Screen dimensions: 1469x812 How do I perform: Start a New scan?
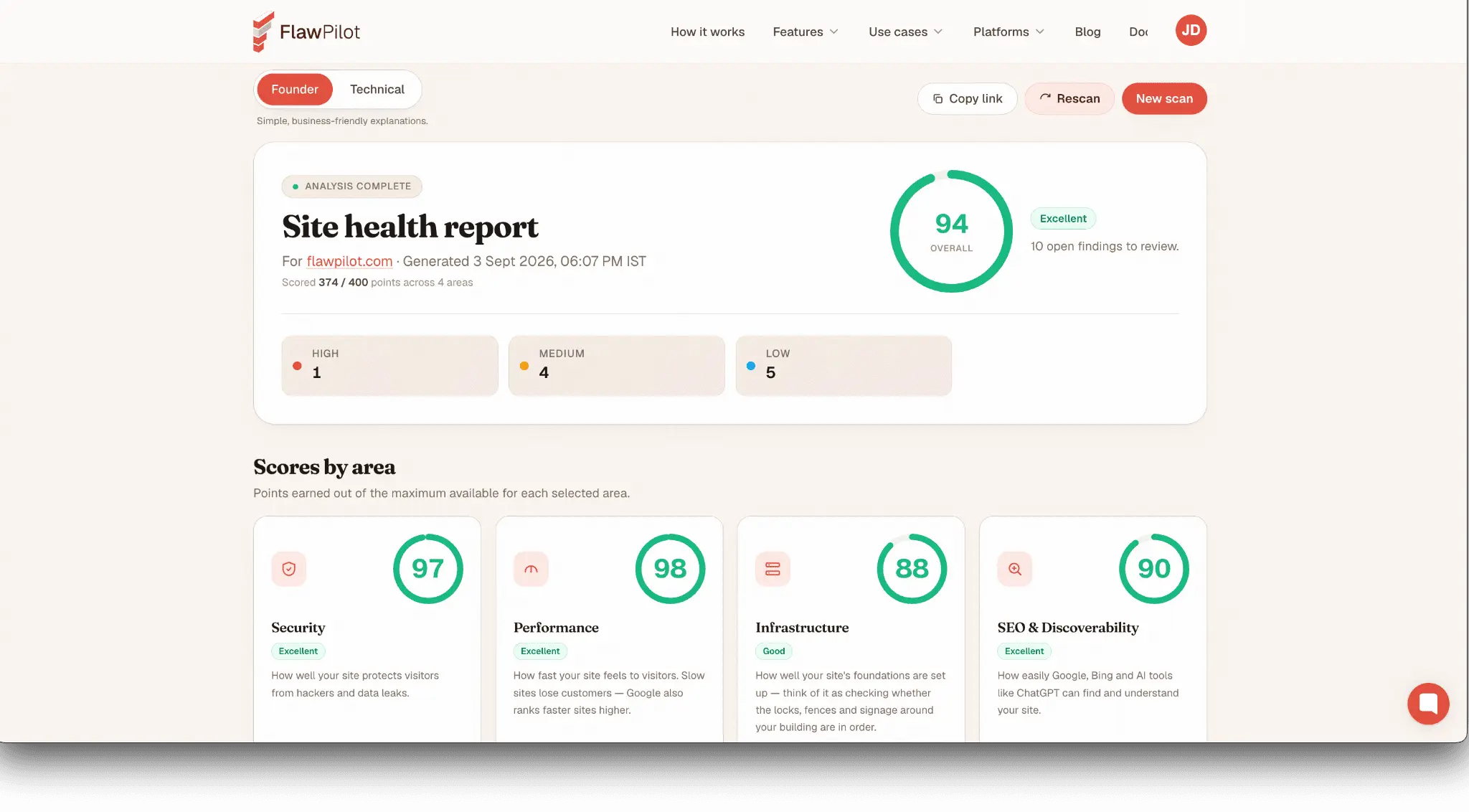click(1164, 99)
